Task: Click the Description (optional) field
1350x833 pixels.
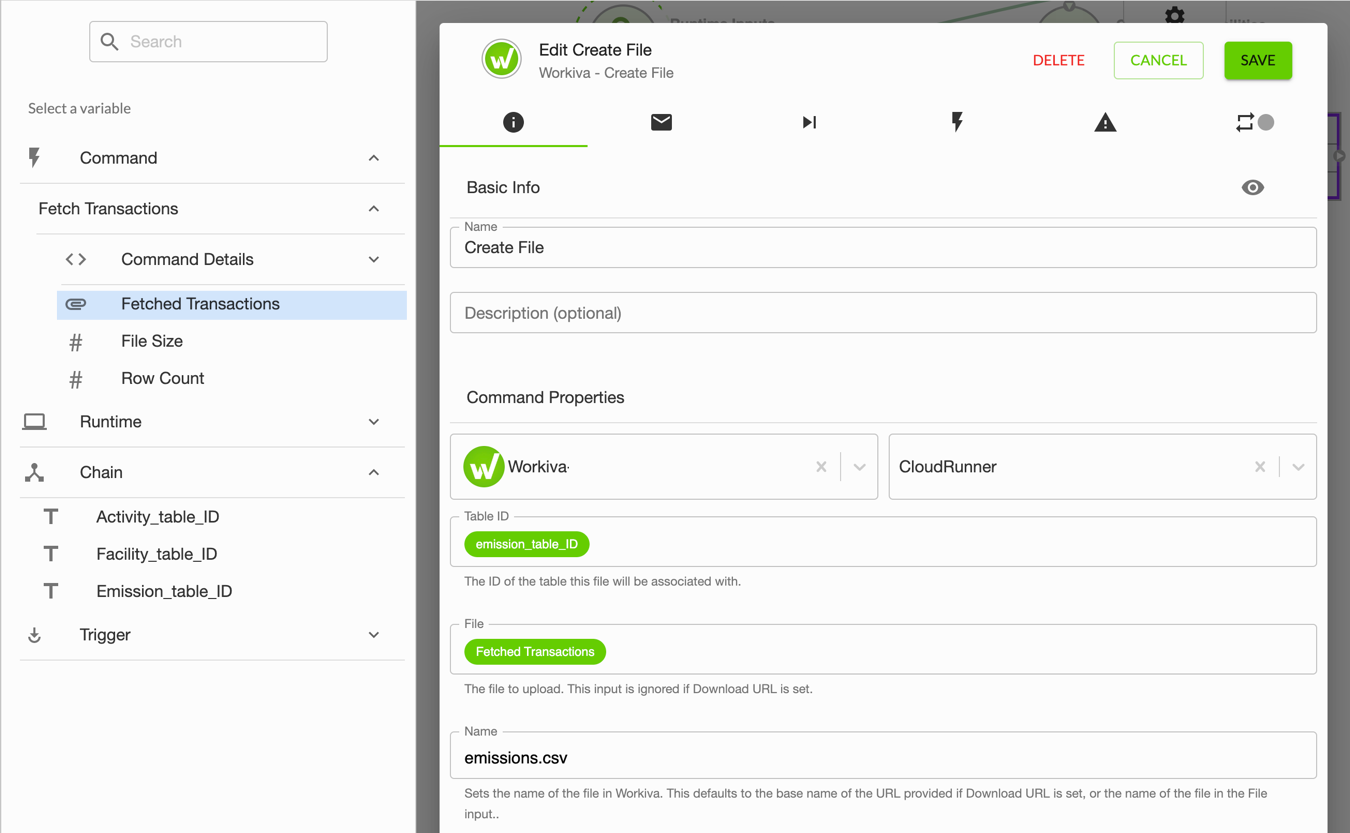Action: click(883, 313)
